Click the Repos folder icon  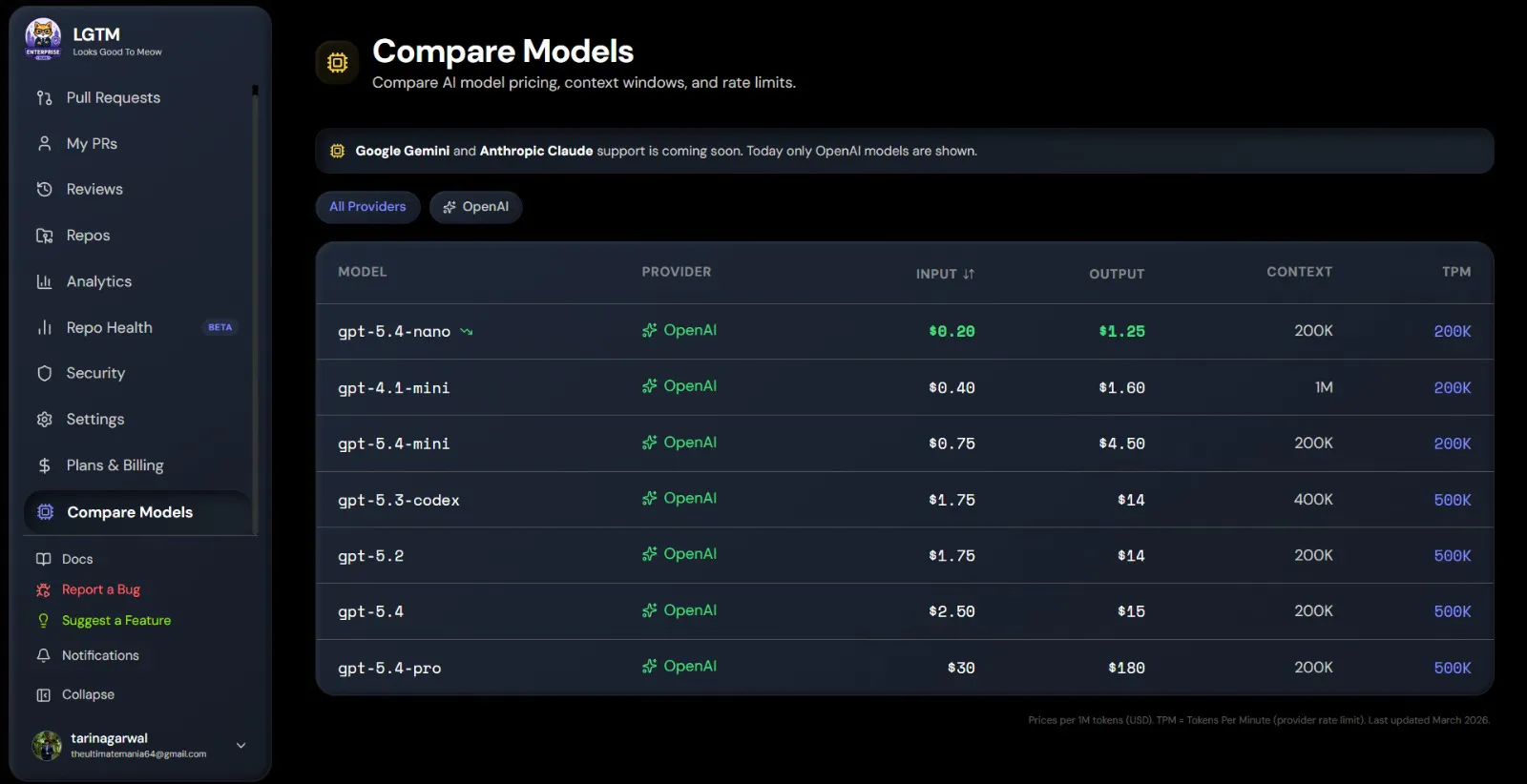coord(44,236)
